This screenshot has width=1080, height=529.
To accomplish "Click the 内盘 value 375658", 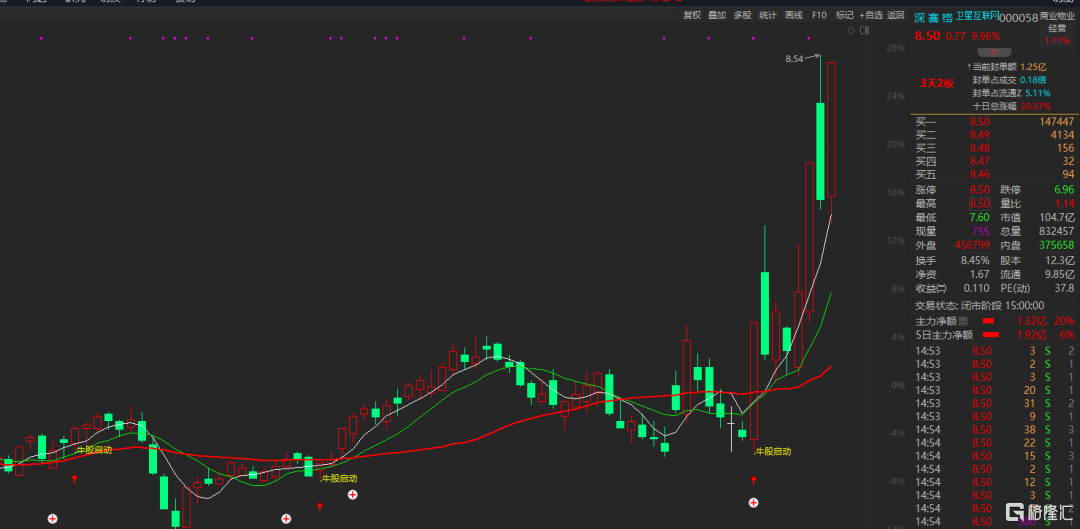I will point(1056,245).
